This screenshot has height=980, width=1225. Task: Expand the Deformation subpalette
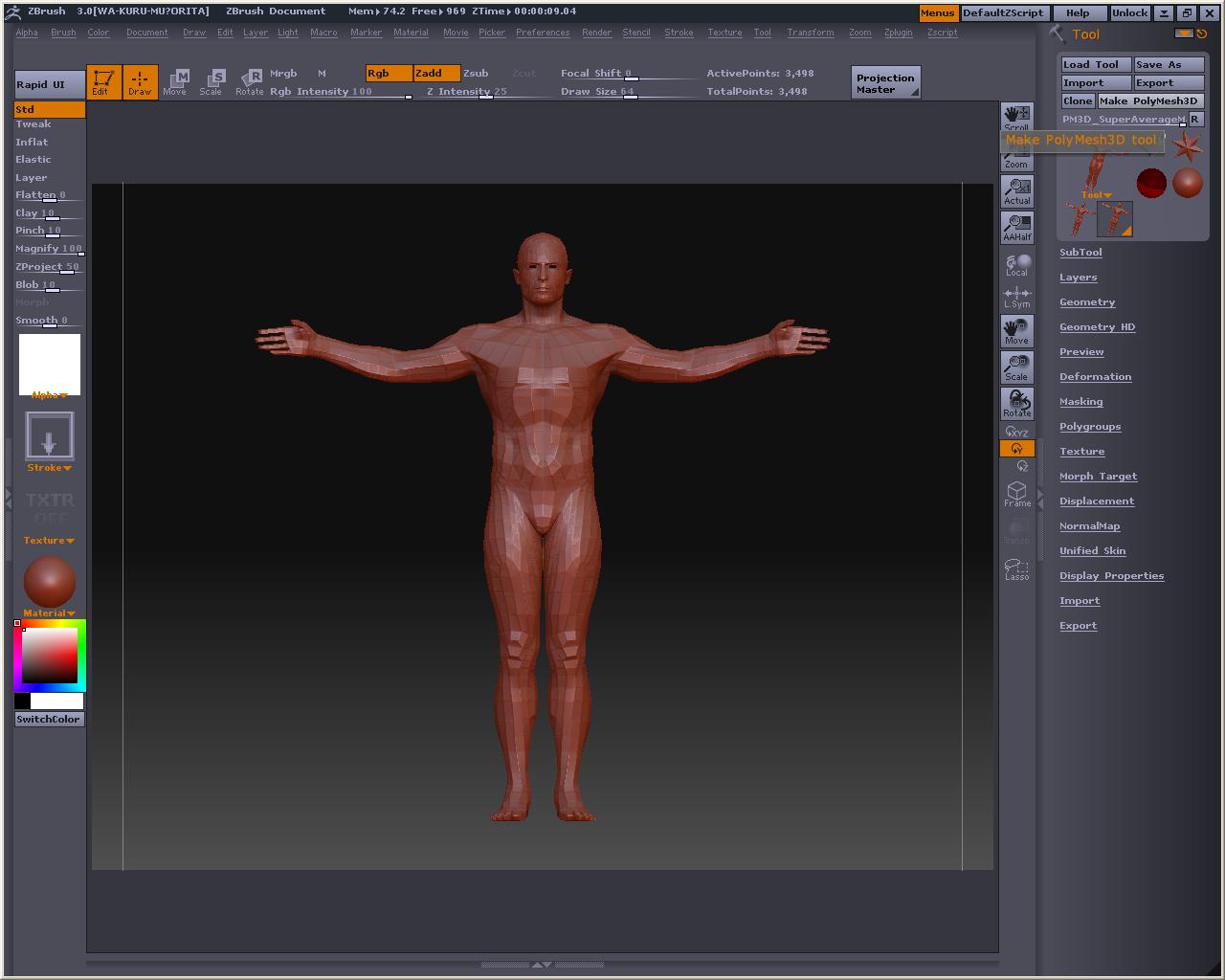click(1096, 377)
